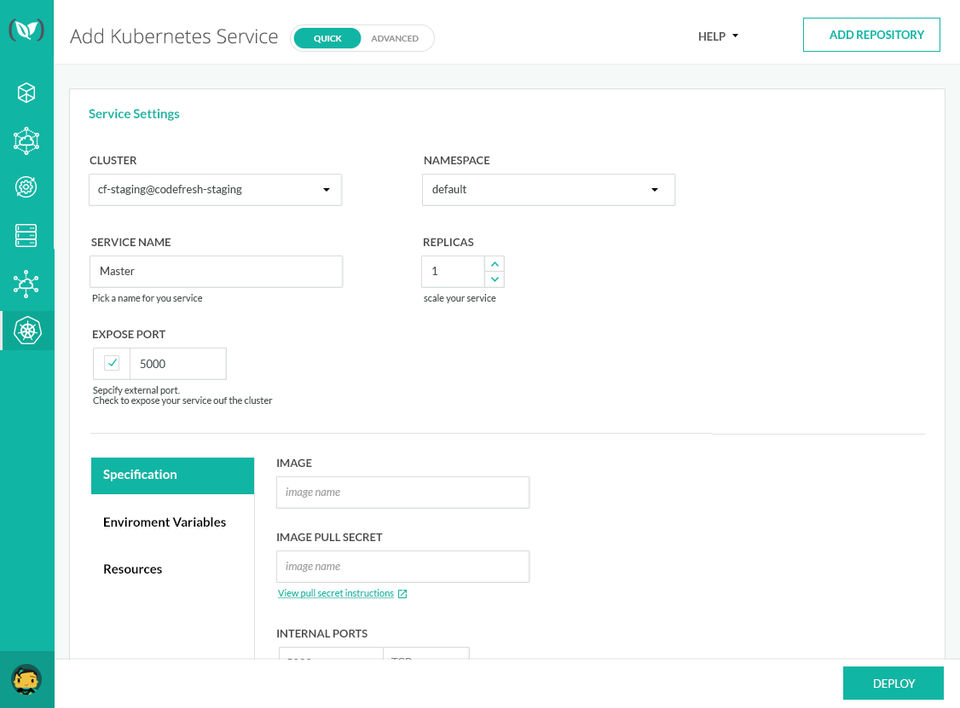This screenshot has height=708, width=960.
Task: Click the Add Repository button
Action: click(x=871, y=35)
